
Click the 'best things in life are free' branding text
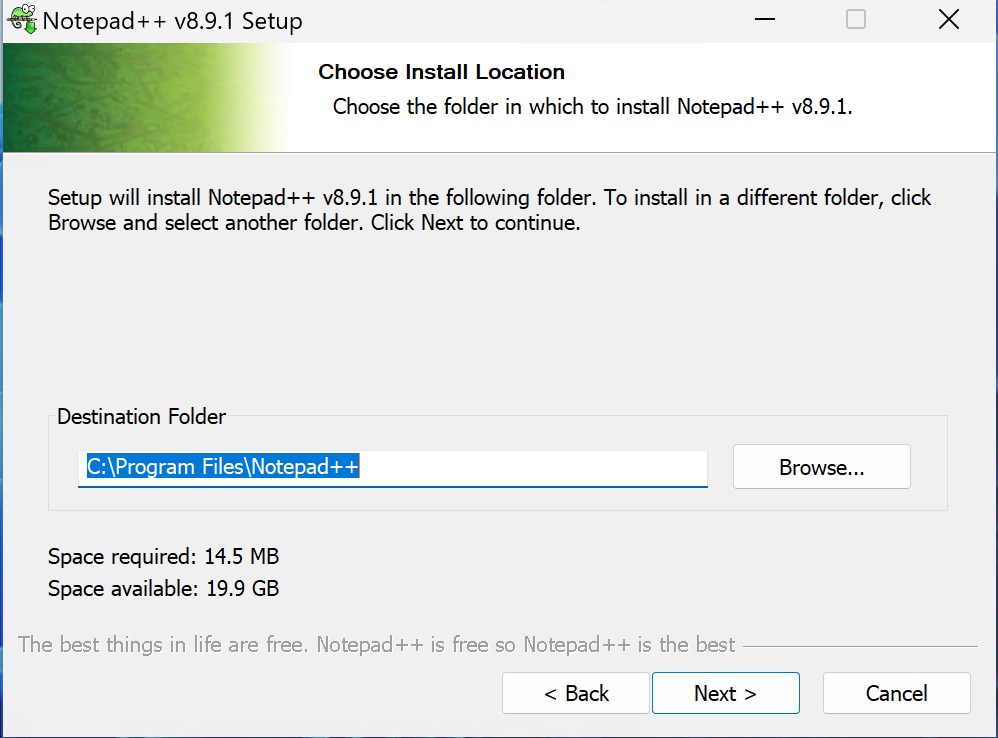tap(376, 644)
